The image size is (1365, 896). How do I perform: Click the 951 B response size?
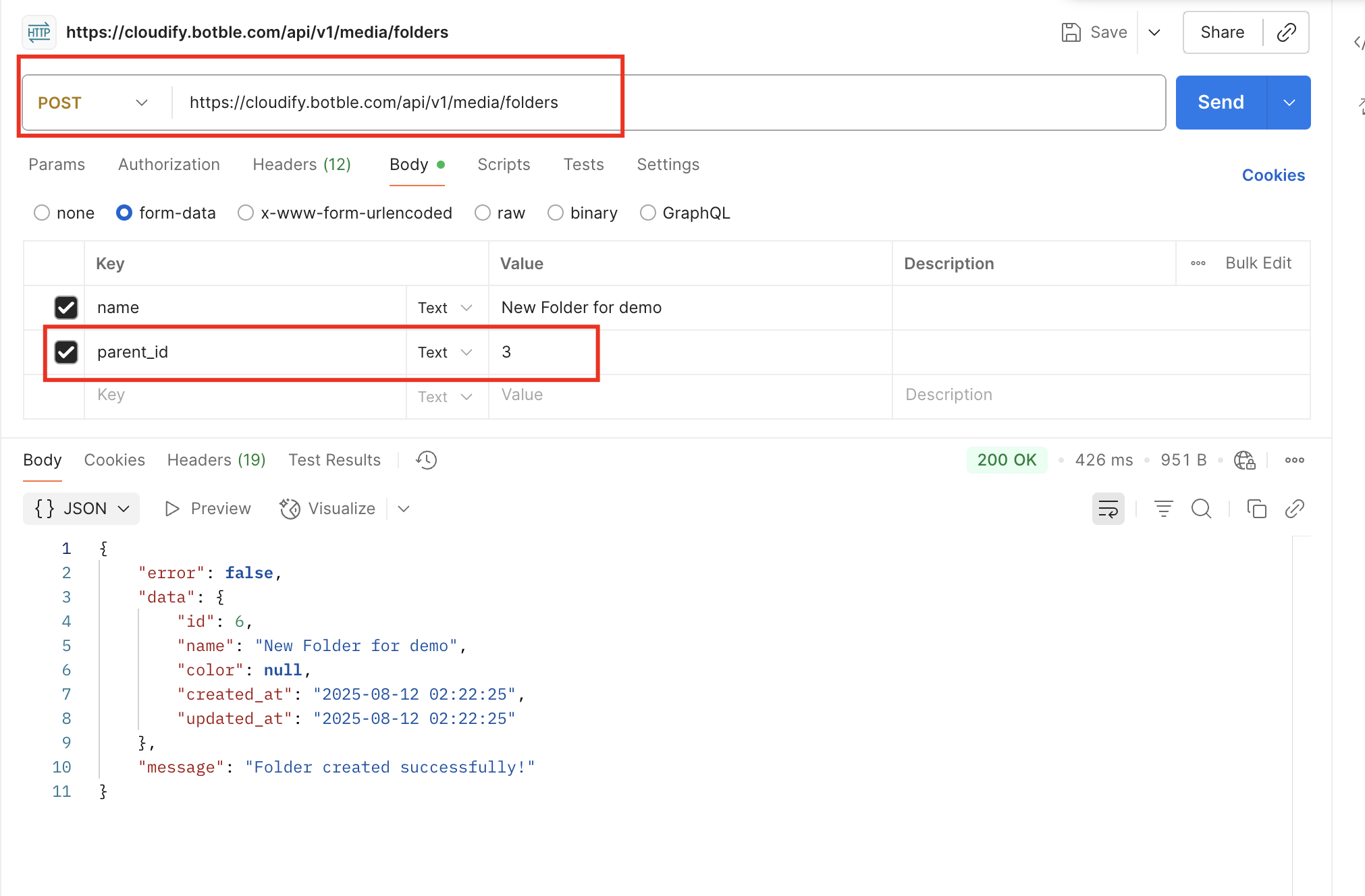pos(1183,460)
